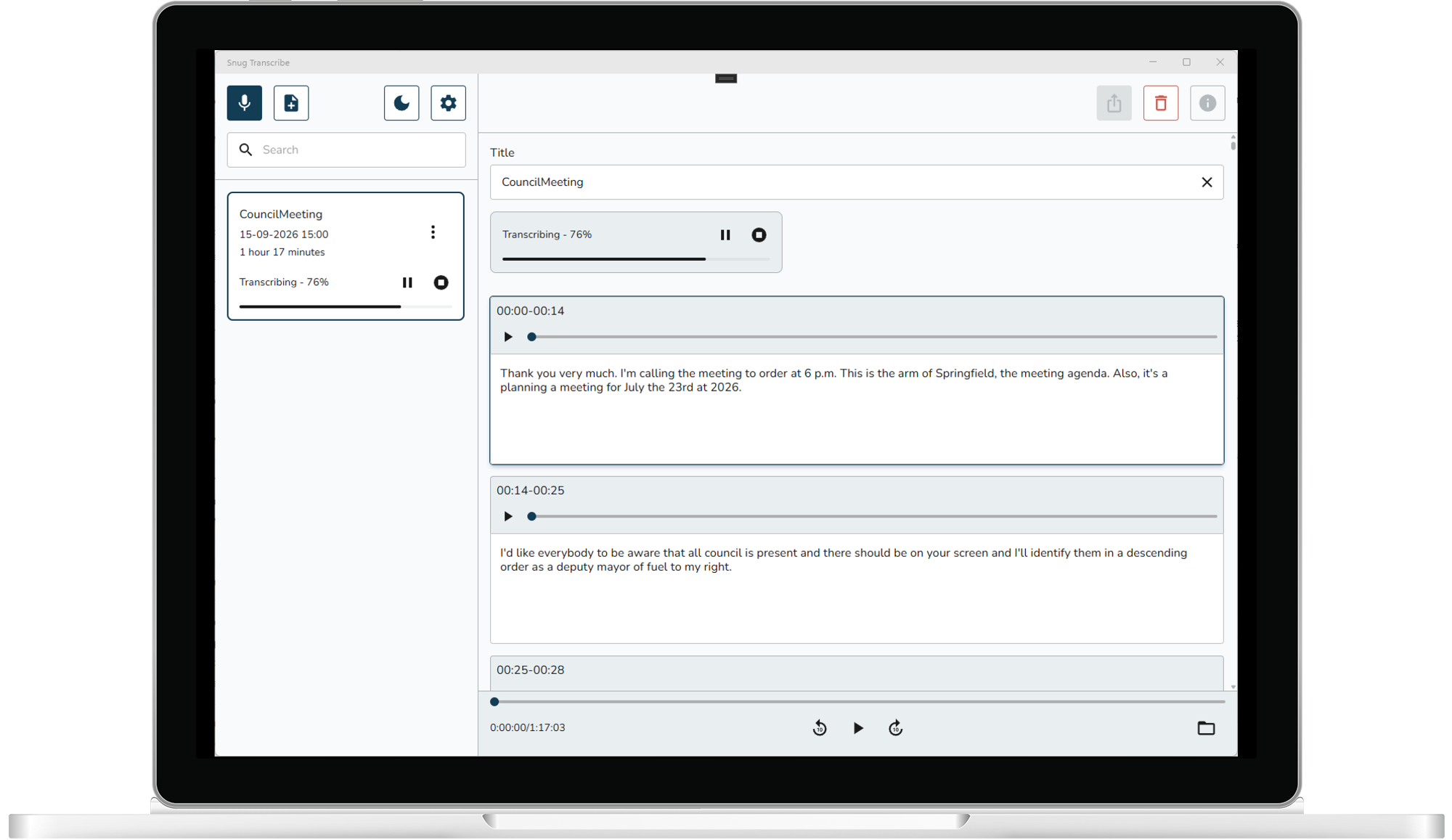Image resolution: width=1452 pixels, height=840 pixels.
Task: Play the 00:14-00:25 segment
Action: (x=508, y=516)
